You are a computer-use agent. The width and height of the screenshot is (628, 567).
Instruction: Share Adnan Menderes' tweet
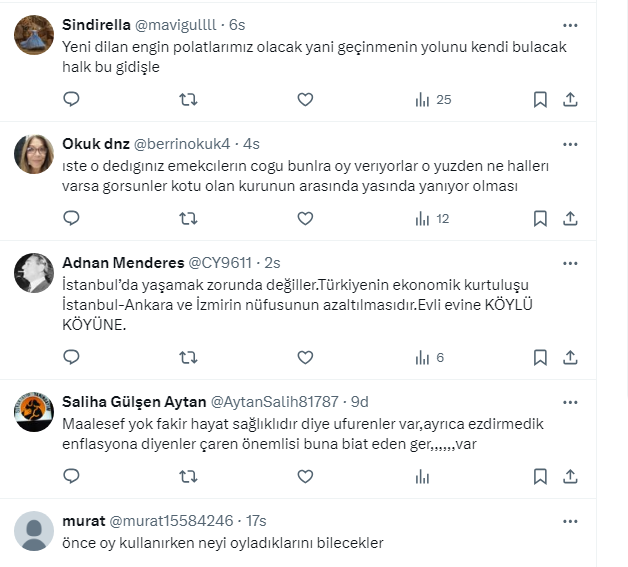pos(570,357)
